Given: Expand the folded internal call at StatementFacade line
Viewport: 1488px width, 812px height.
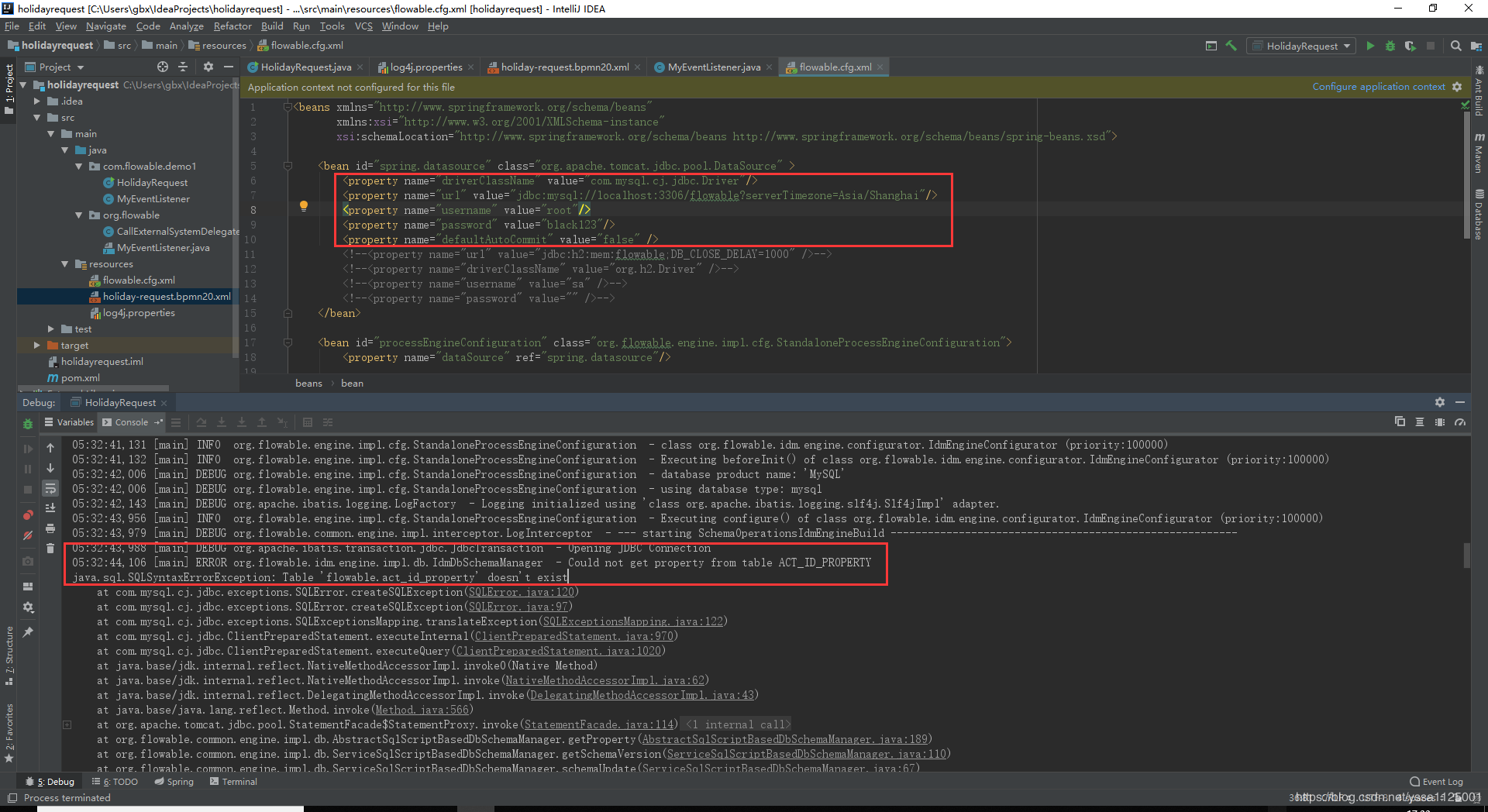Looking at the screenshot, I should [x=67, y=725].
